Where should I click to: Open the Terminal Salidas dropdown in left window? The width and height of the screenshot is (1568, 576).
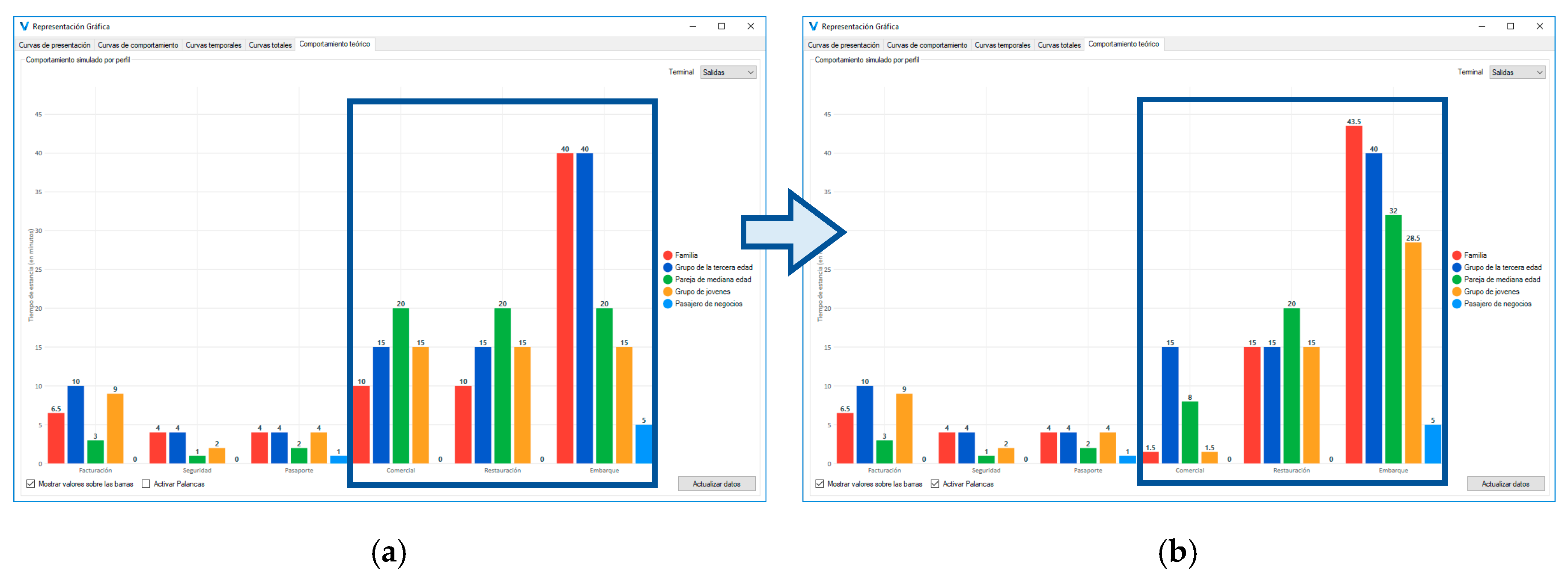728,72
